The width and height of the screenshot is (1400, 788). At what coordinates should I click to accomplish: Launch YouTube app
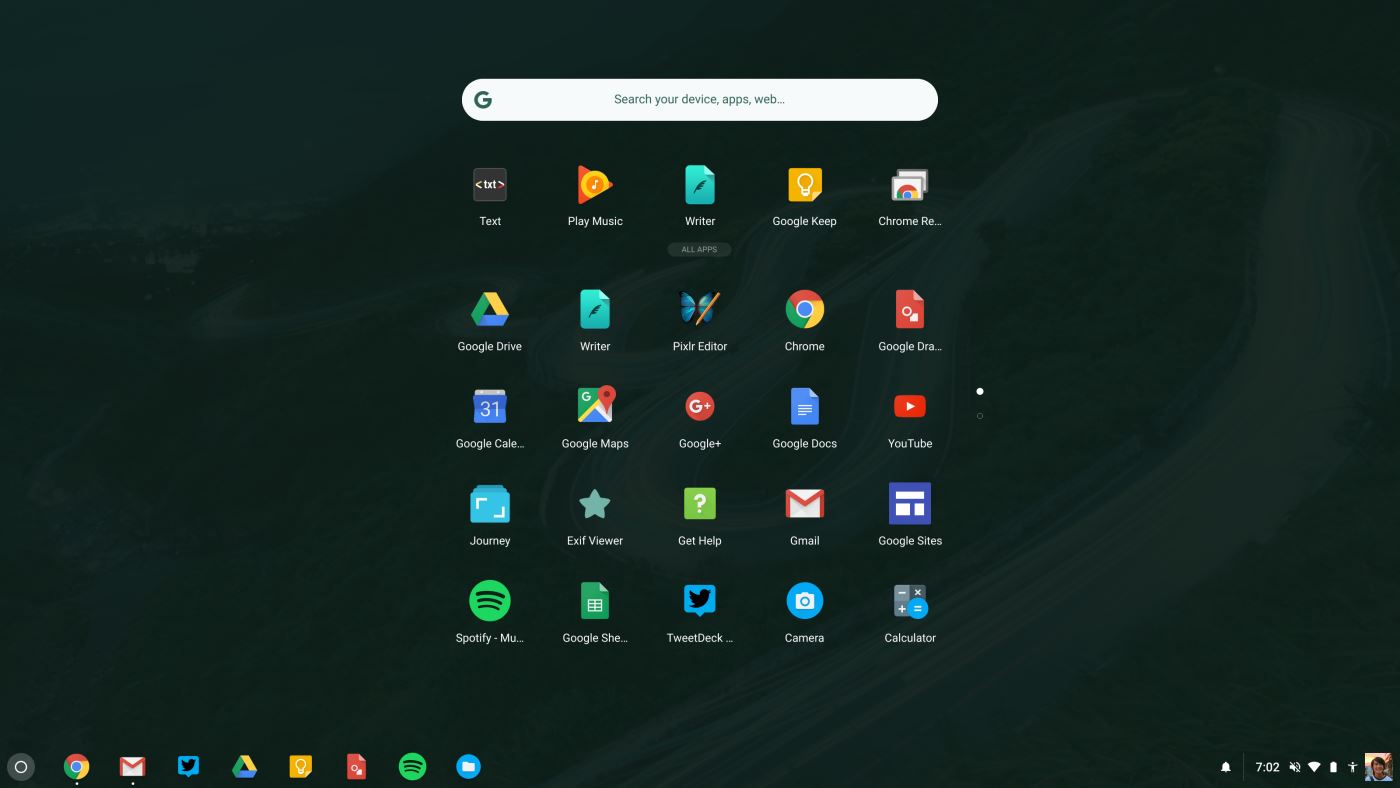(x=910, y=406)
